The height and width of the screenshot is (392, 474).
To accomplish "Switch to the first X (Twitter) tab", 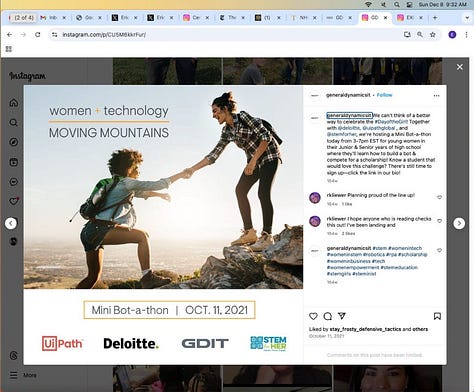I will tap(124, 18).
